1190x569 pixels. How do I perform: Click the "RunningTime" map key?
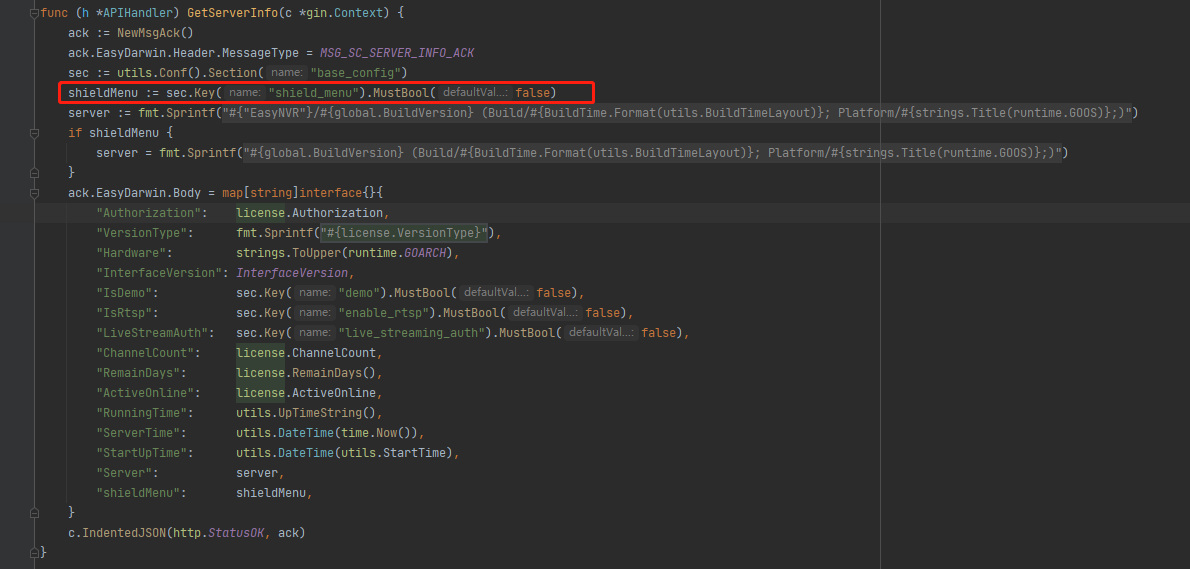pos(142,413)
